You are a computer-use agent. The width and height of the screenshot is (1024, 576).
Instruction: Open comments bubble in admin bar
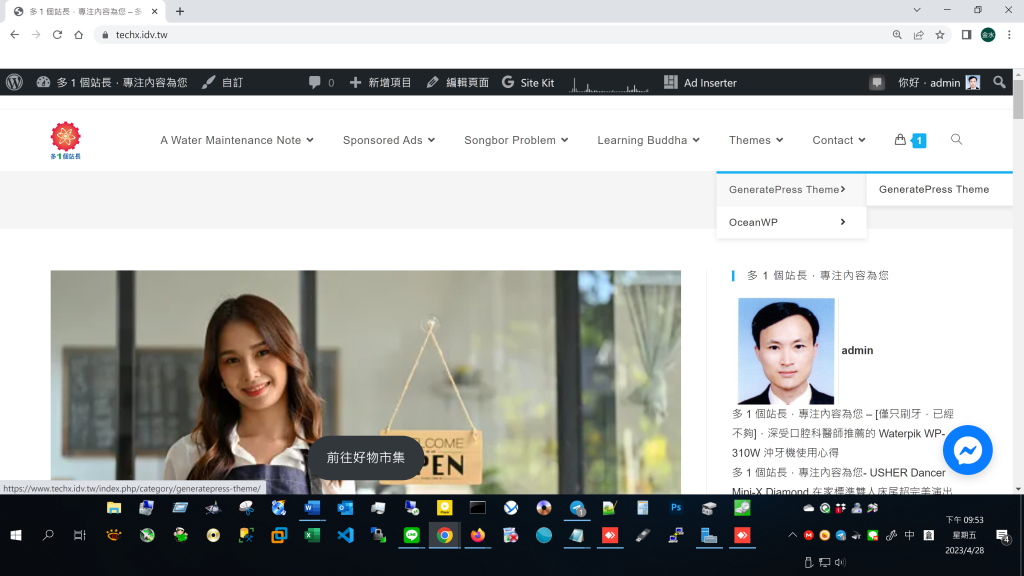click(x=321, y=83)
